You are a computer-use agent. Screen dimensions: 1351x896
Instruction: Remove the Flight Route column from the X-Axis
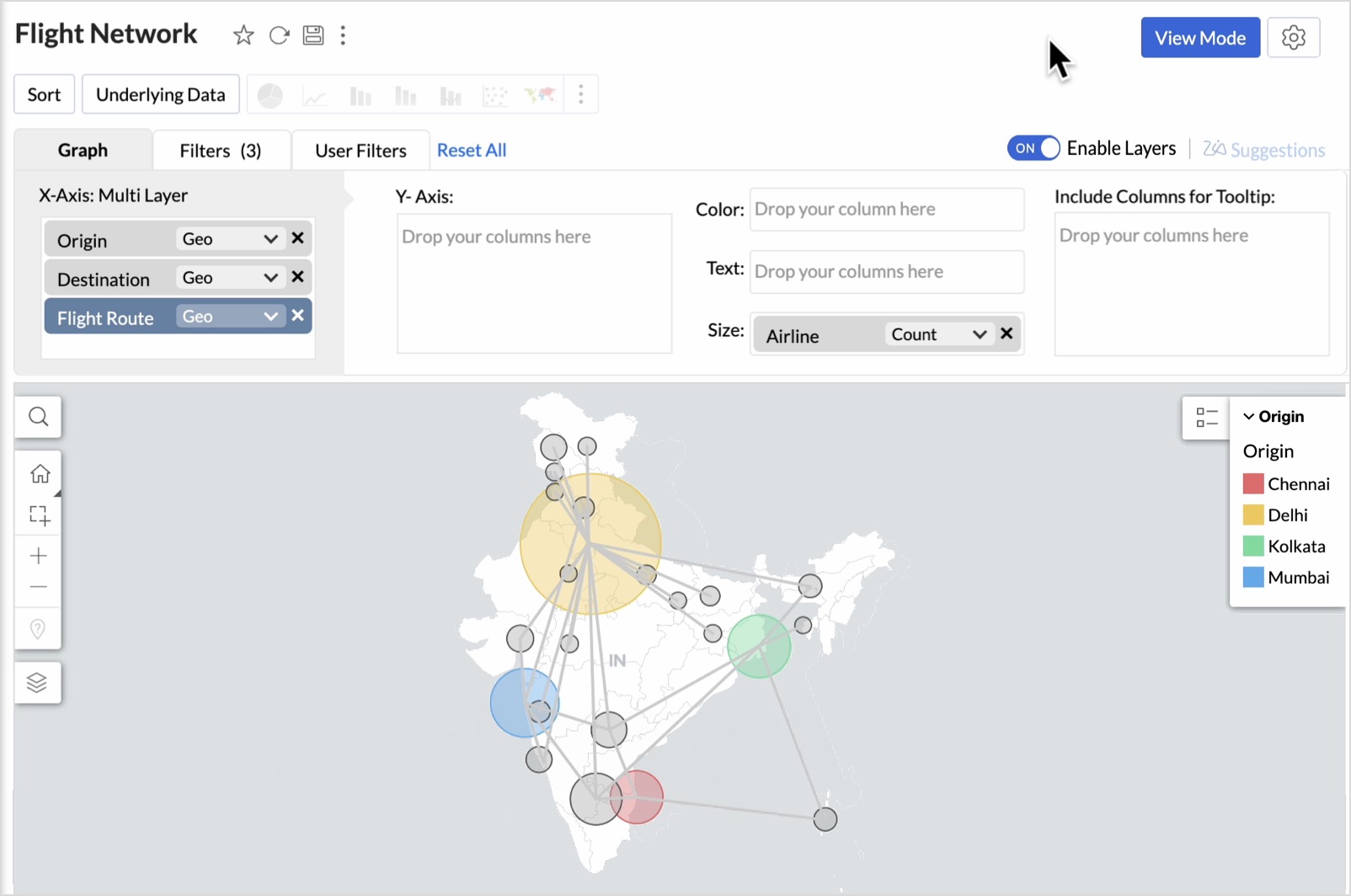(x=297, y=316)
